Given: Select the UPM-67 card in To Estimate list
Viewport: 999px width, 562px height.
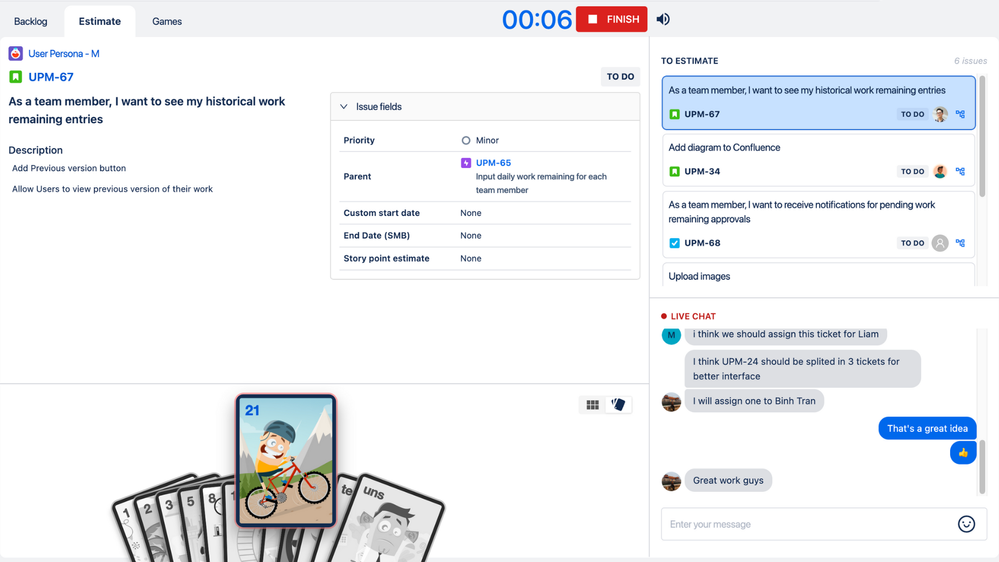Looking at the screenshot, I should [x=819, y=103].
